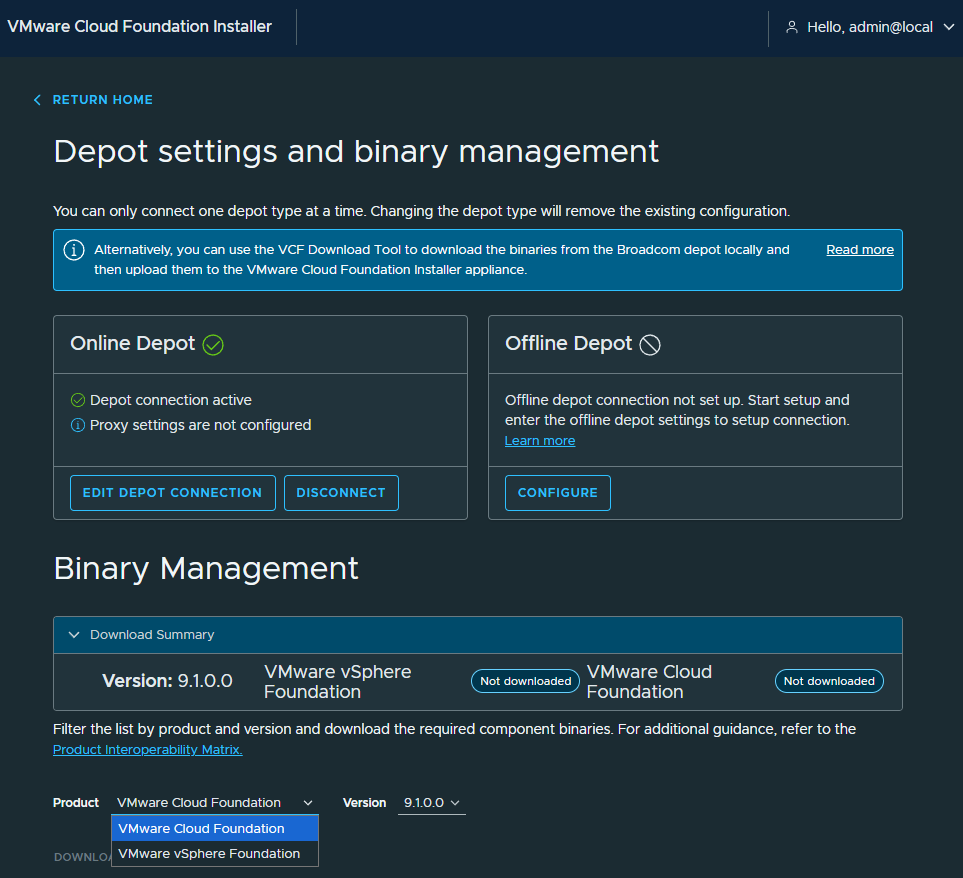Open the Version 9.1.0.0 dropdown
This screenshot has width=963, height=878.
pos(432,803)
